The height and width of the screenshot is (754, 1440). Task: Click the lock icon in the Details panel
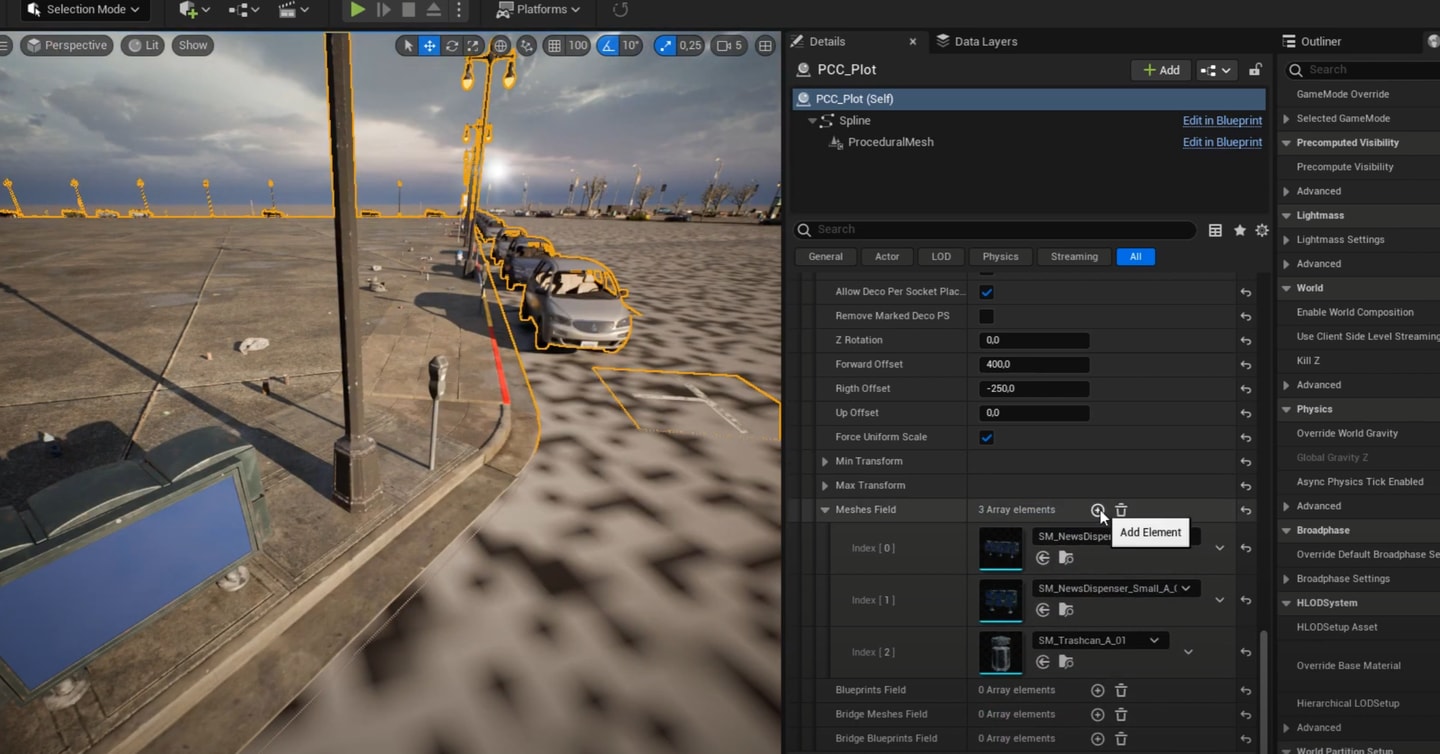click(x=1255, y=70)
